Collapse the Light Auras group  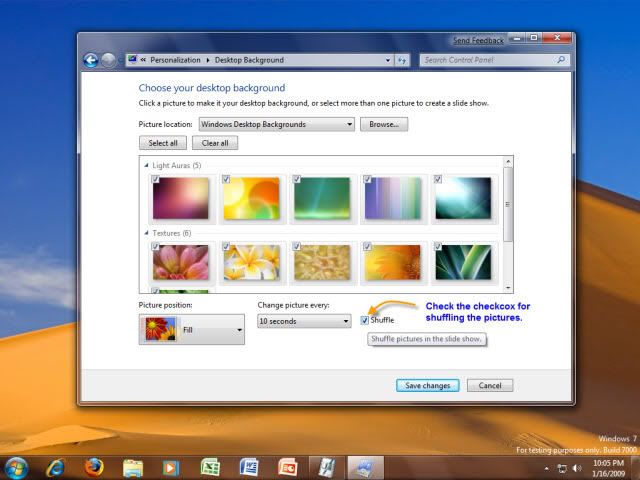click(x=149, y=165)
